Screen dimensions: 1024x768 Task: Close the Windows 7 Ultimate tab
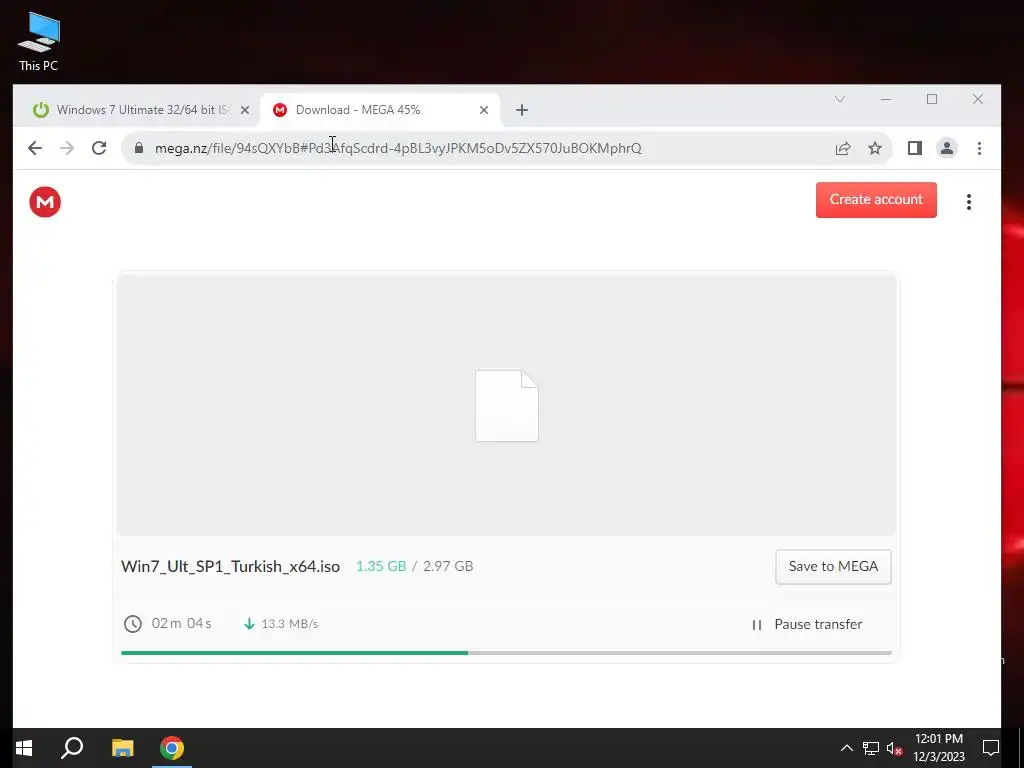245,110
